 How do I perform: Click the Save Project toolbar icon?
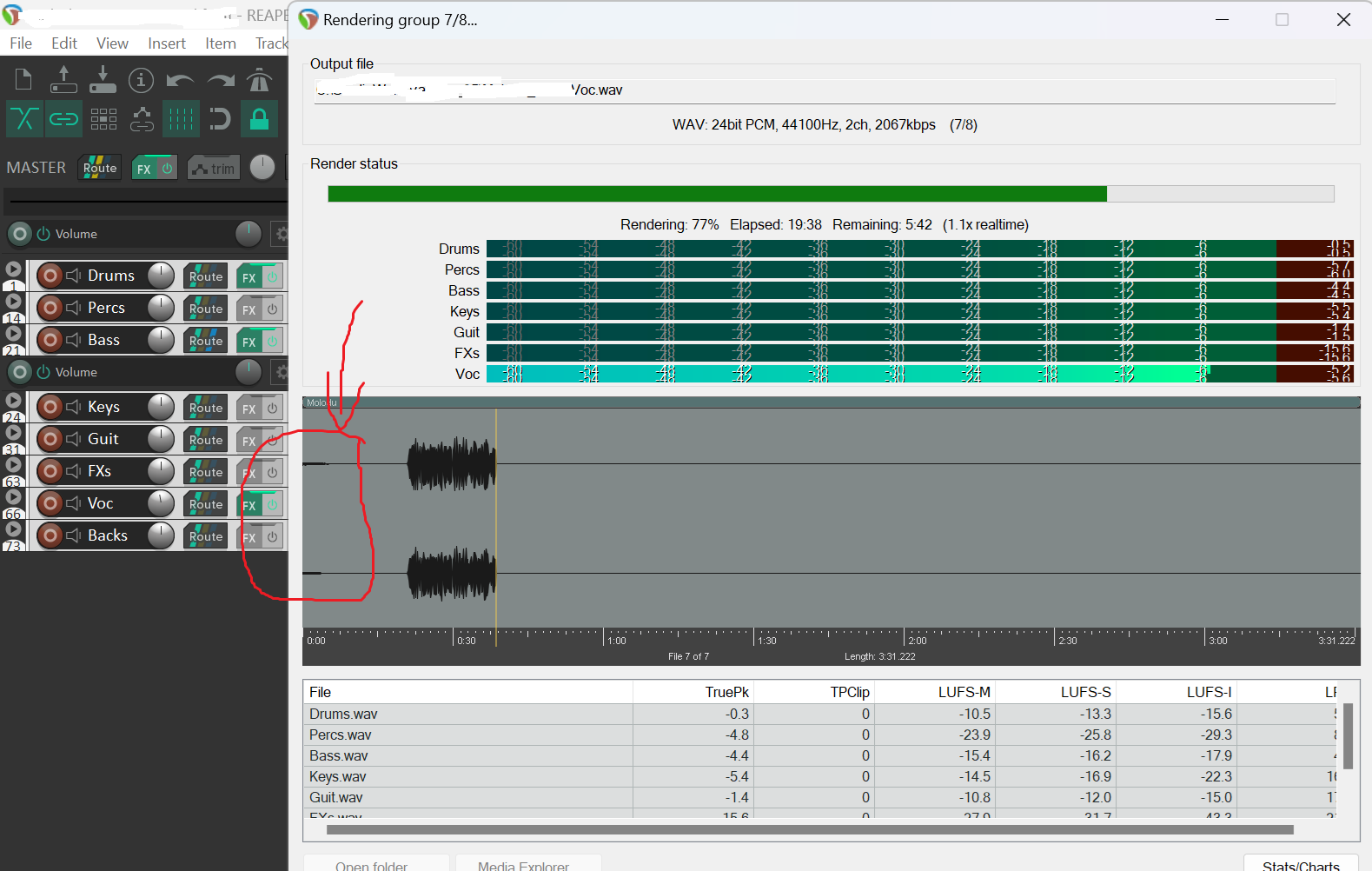pyautogui.click(x=103, y=80)
